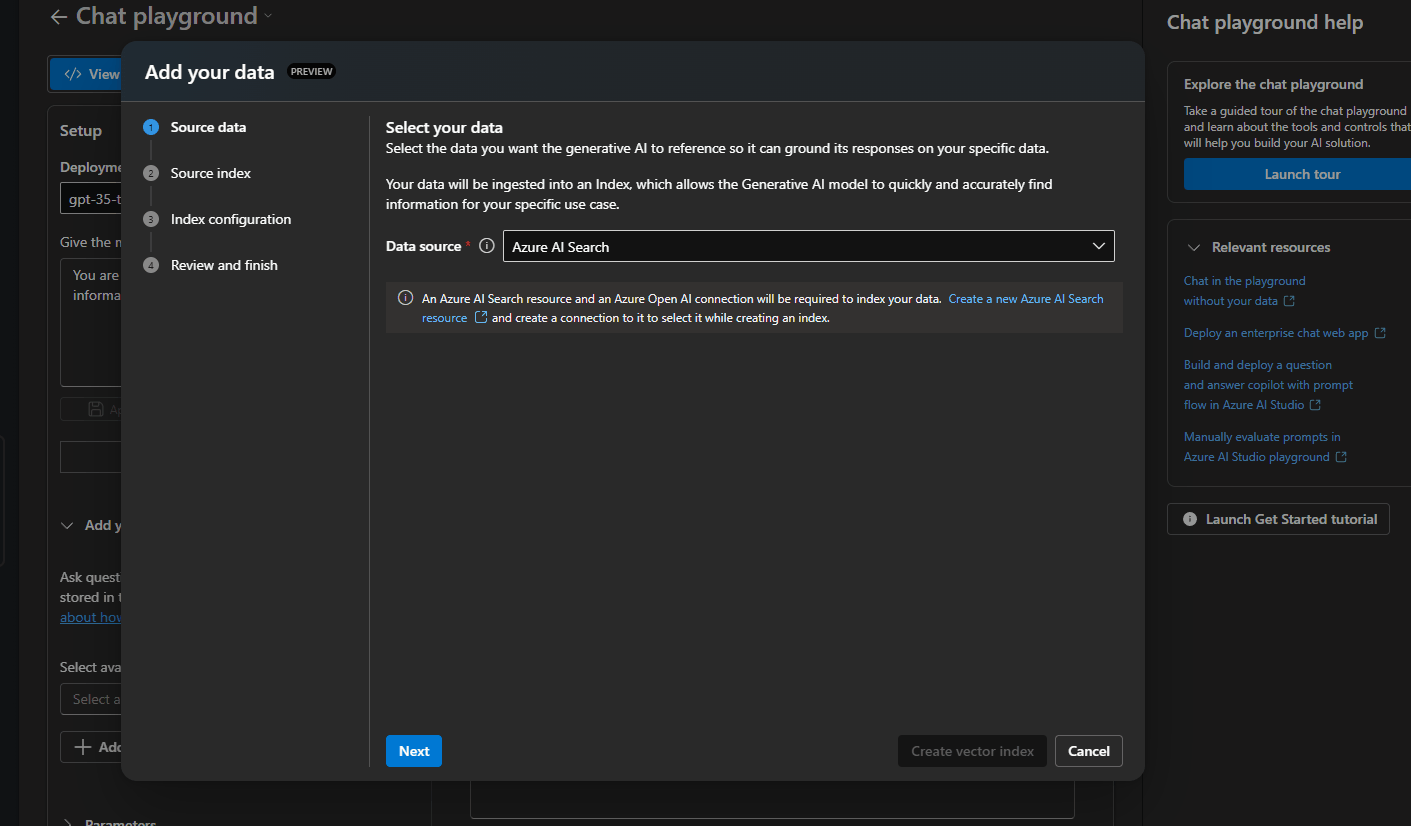Image resolution: width=1411 pixels, height=826 pixels.
Task: Click the Select available index dropdown in Setup
Action: click(x=91, y=699)
